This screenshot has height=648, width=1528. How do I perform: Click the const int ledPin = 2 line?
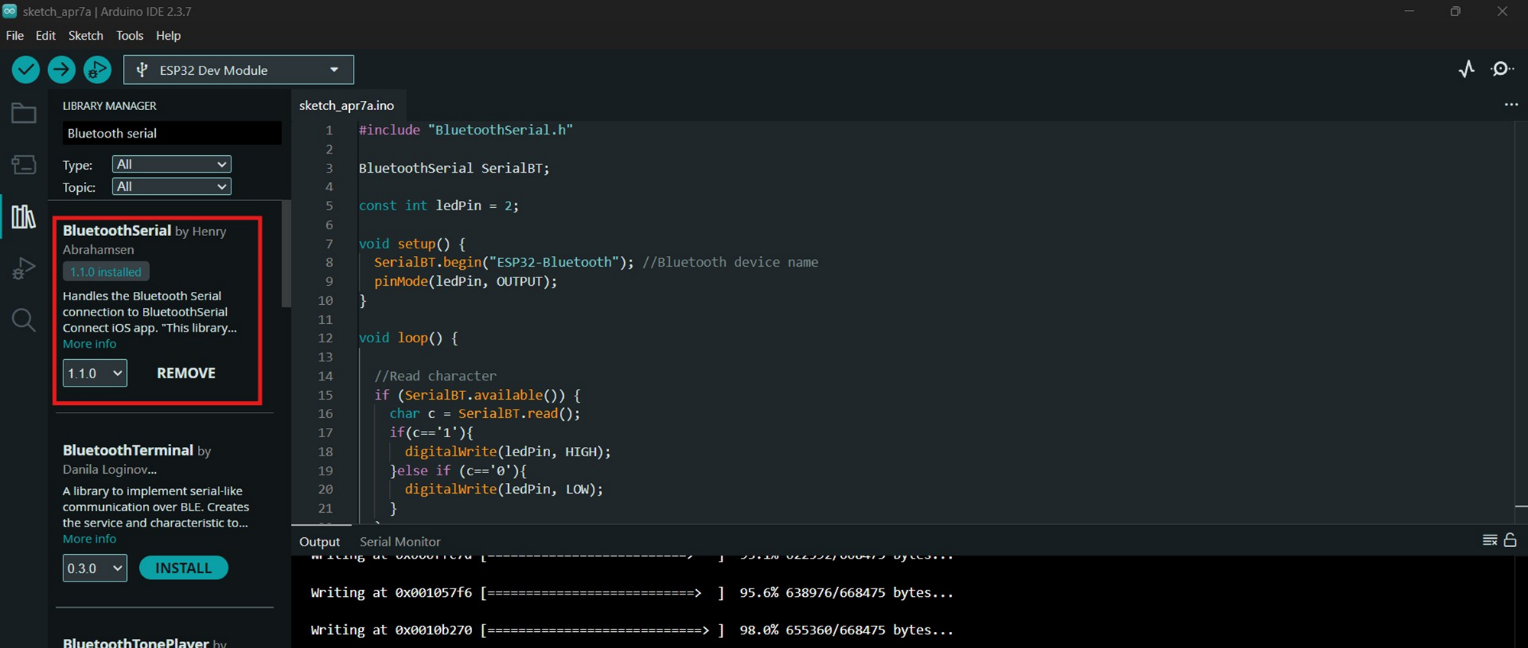(x=439, y=206)
